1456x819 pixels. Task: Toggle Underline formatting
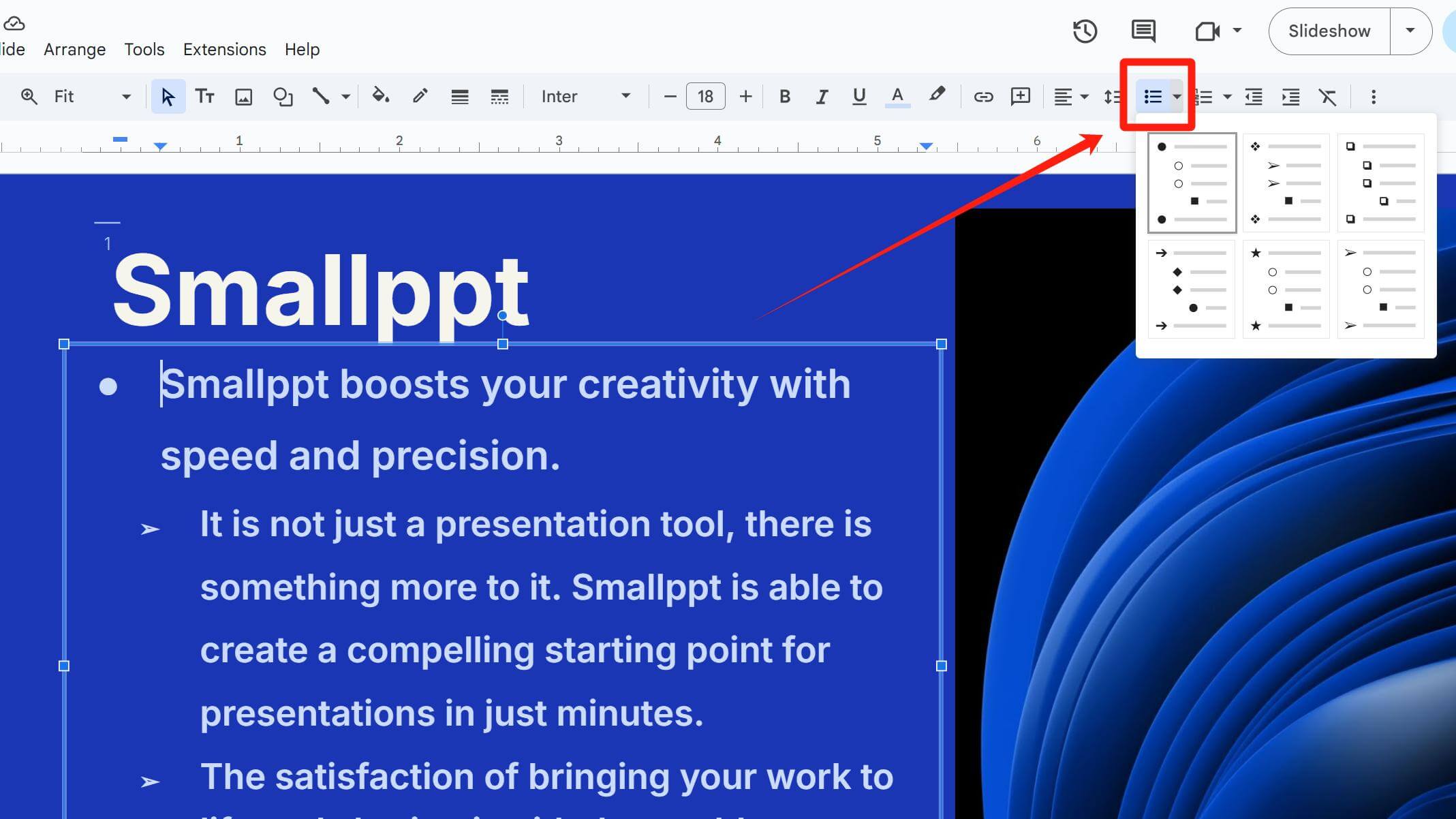[859, 97]
